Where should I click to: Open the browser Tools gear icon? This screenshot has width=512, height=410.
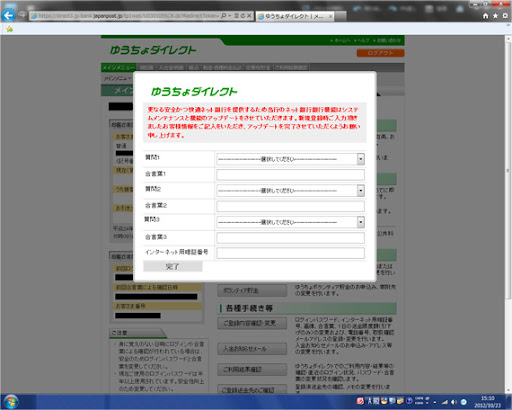click(505, 16)
